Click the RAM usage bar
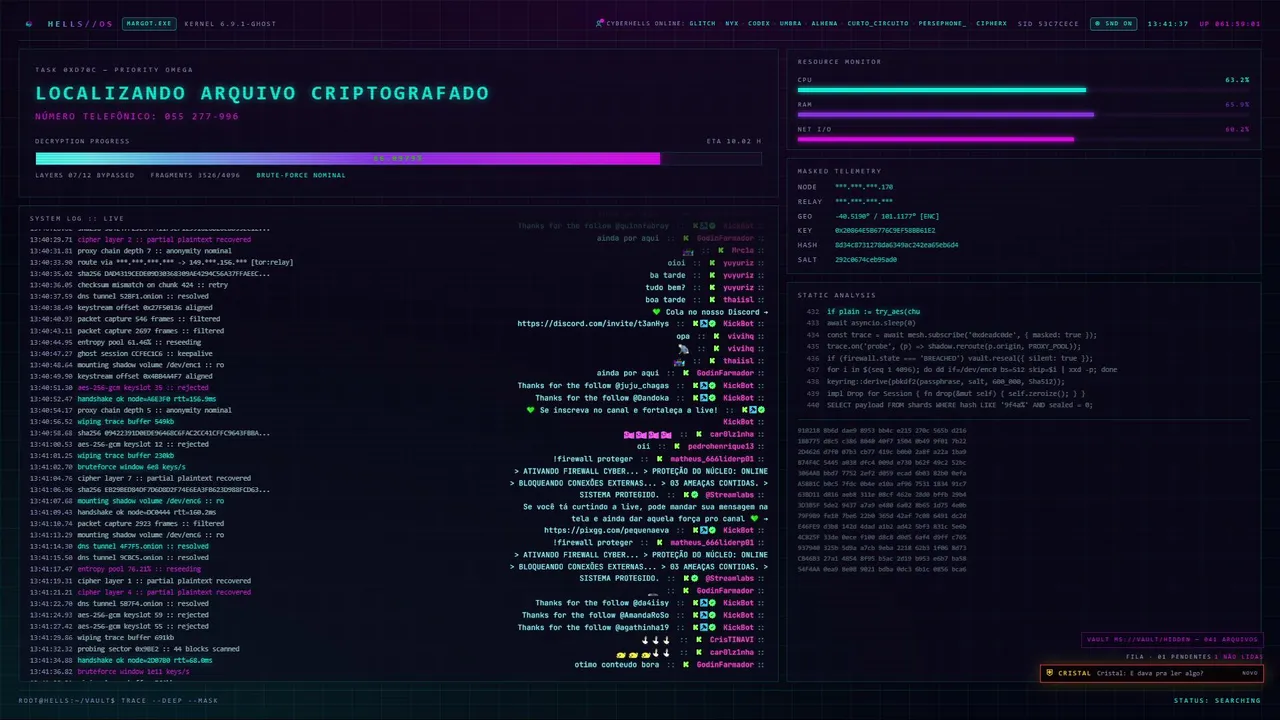Screen dimensions: 1280x720 [1023, 114]
